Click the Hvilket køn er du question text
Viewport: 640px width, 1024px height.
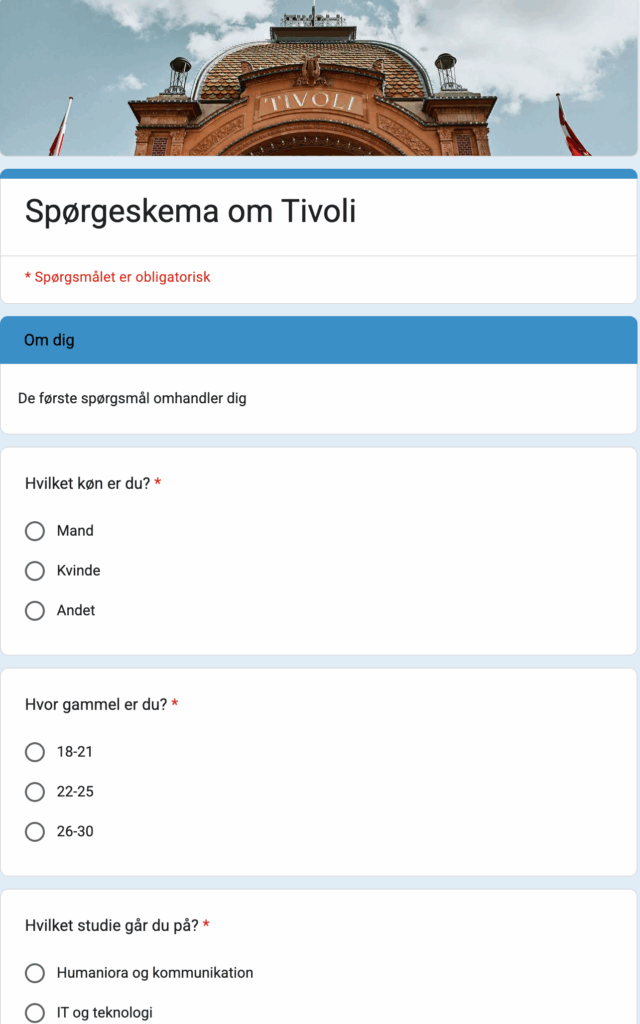pos(88,484)
